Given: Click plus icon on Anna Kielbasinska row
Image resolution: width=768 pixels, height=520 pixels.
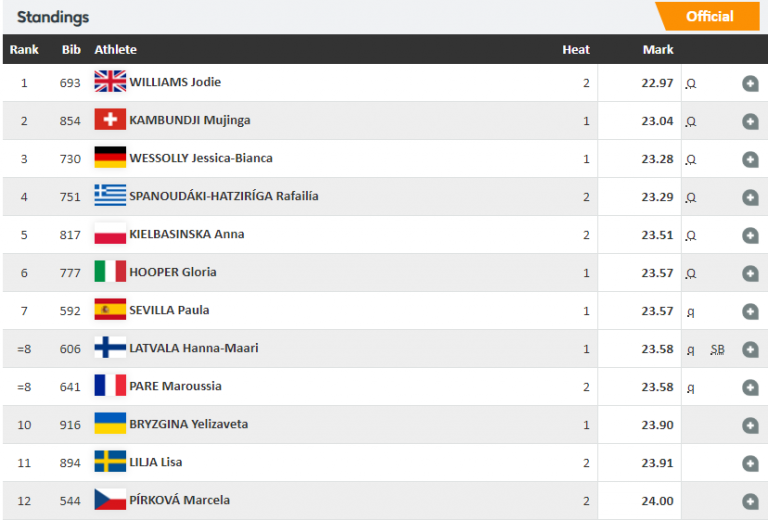Looking at the screenshot, I should (750, 236).
